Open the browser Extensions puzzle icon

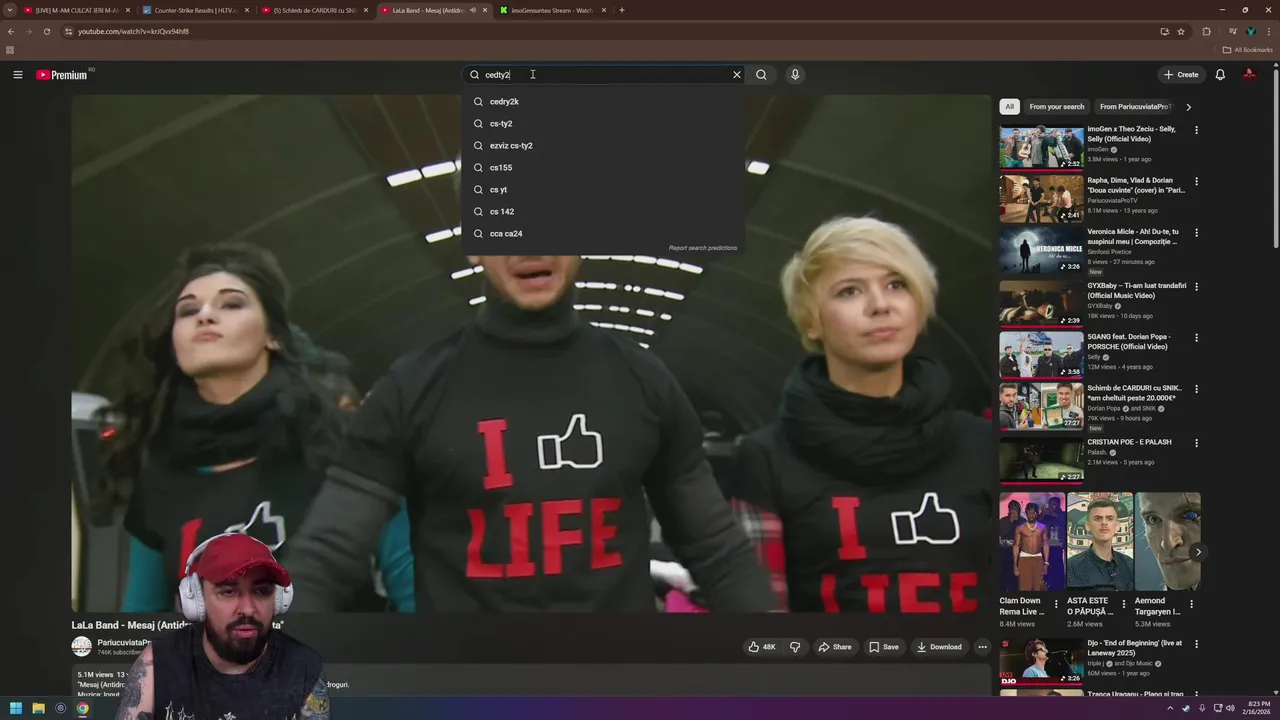(1206, 31)
